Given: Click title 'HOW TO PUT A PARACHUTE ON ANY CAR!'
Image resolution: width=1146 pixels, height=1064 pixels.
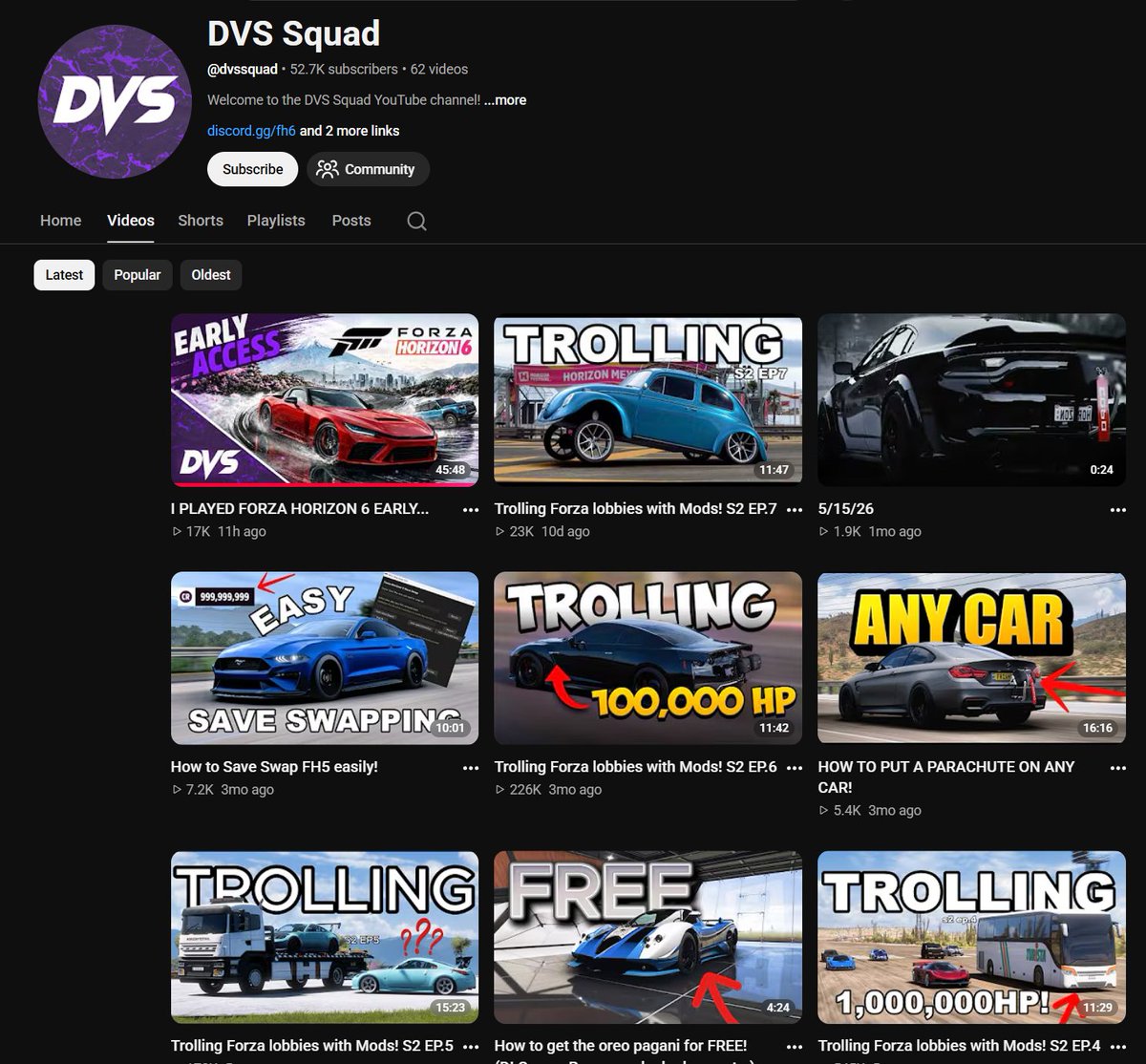Looking at the screenshot, I should click(x=946, y=777).
